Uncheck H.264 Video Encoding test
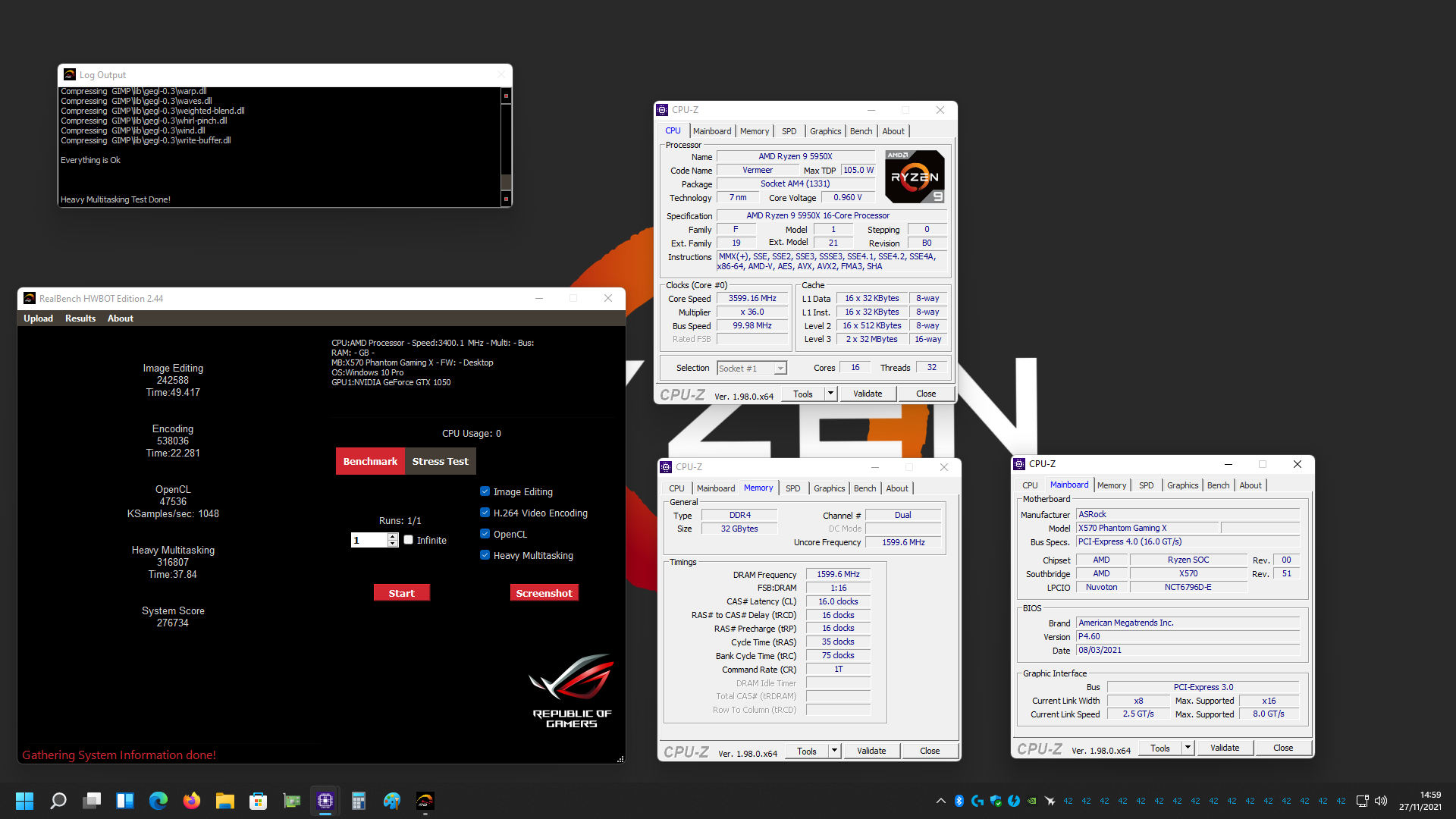The image size is (1456, 819). pyautogui.click(x=485, y=513)
